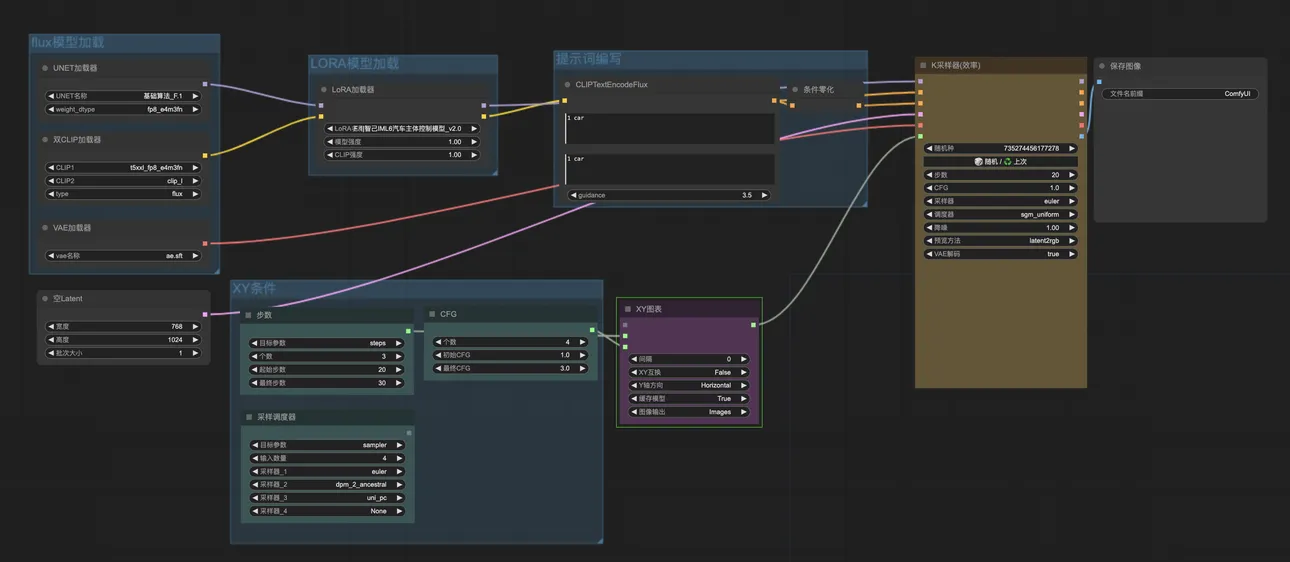Viewport: 1290px width, 562px height.
Task: Click the LoRA加载器 node header dot
Action: tap(323, 89)
